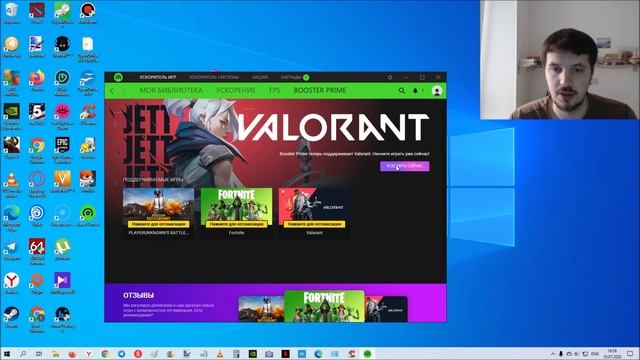Open Cortex settings gear icon
Viewport: 640px width, 360px height.
click(390, 77)
